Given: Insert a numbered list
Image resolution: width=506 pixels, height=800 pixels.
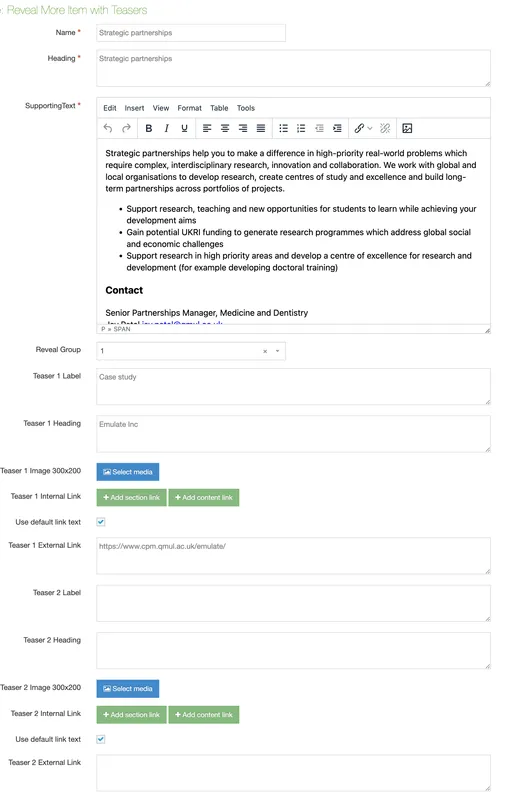Looking at the screenshot, I should [x=301, y=128].
